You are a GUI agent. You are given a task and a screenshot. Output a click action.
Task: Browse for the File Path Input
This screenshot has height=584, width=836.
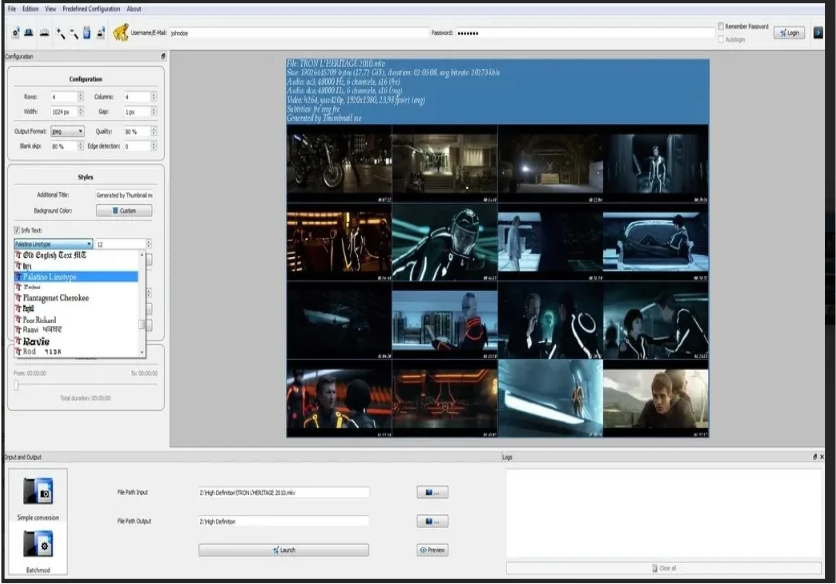click(432, 492)
